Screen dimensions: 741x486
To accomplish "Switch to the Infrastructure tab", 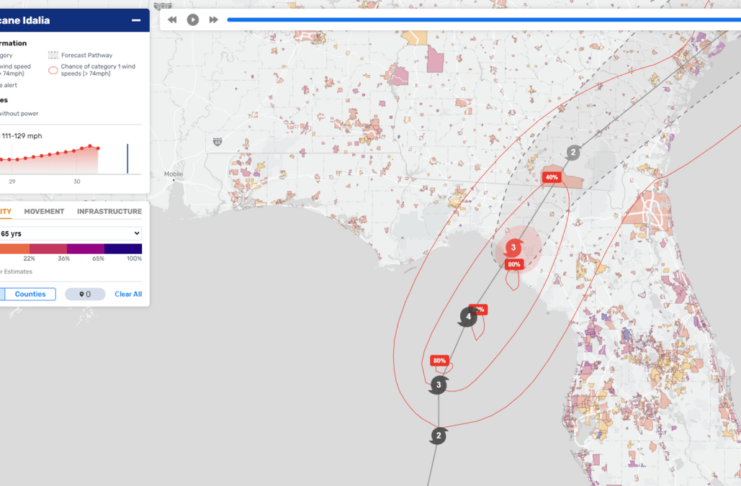I will coord(109,212).
